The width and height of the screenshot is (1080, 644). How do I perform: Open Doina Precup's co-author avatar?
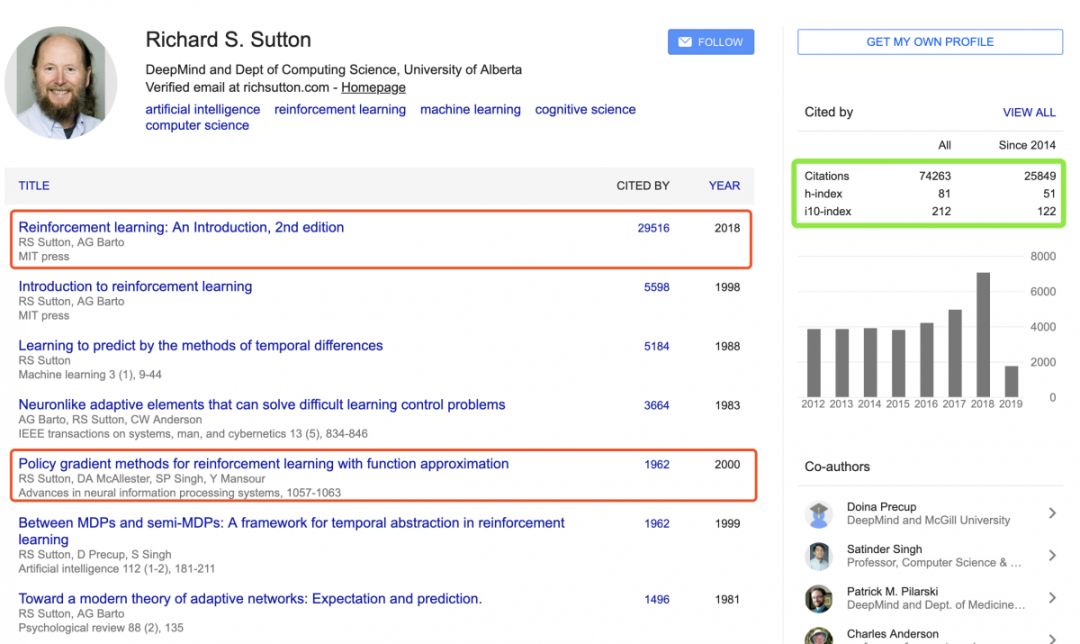(x=819, y=514)
